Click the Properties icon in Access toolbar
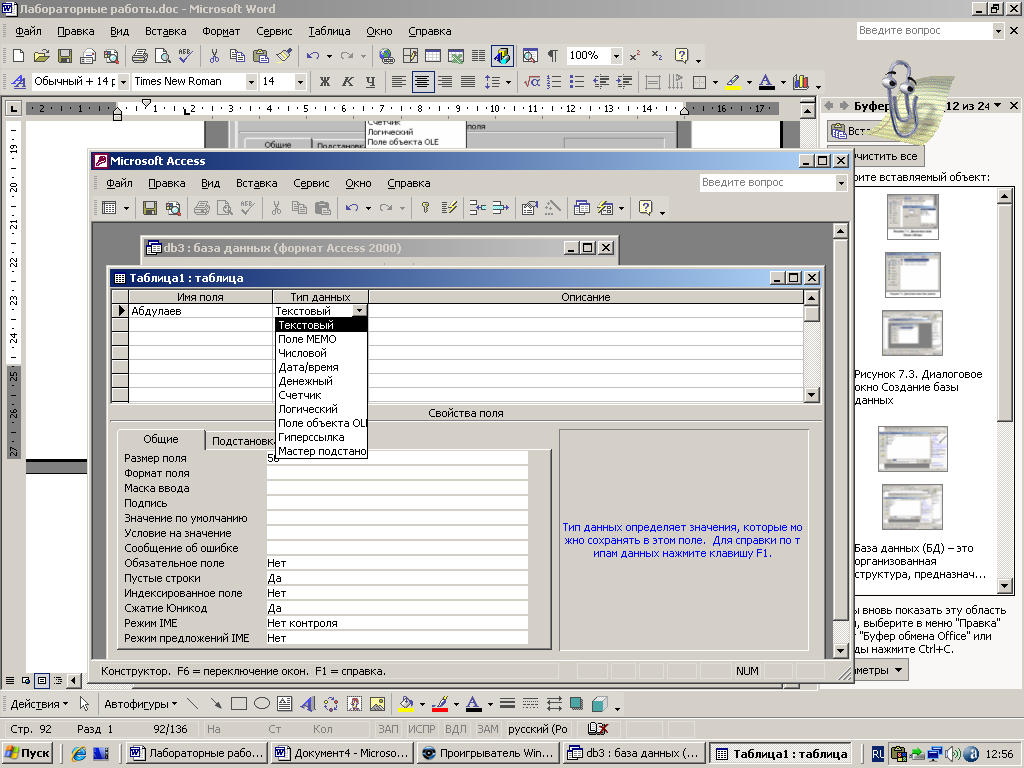 (529, 208)
